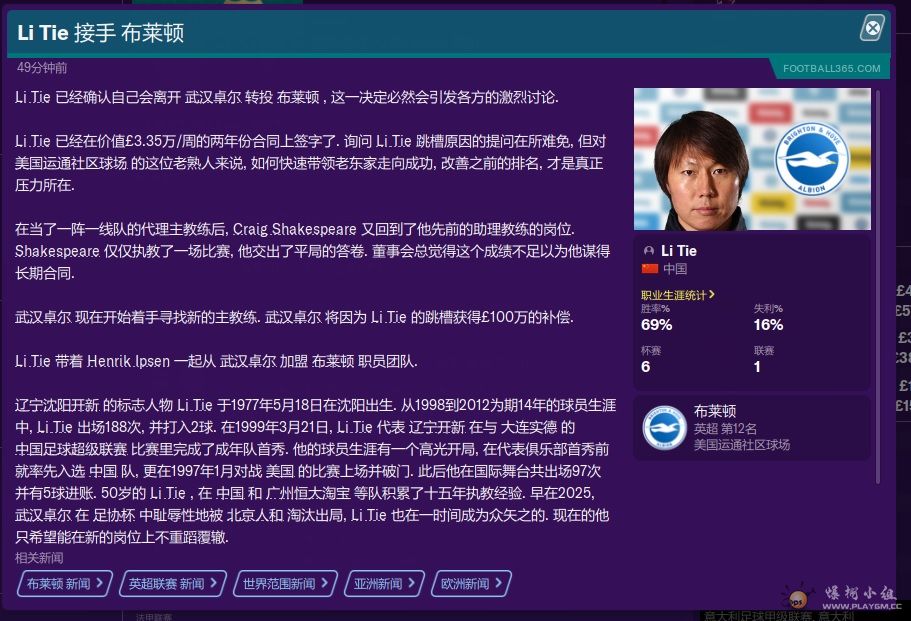Click 北京人和 club name in article
Image resolution: width=911 pixels, height=621 pixels.
[255, 515]
